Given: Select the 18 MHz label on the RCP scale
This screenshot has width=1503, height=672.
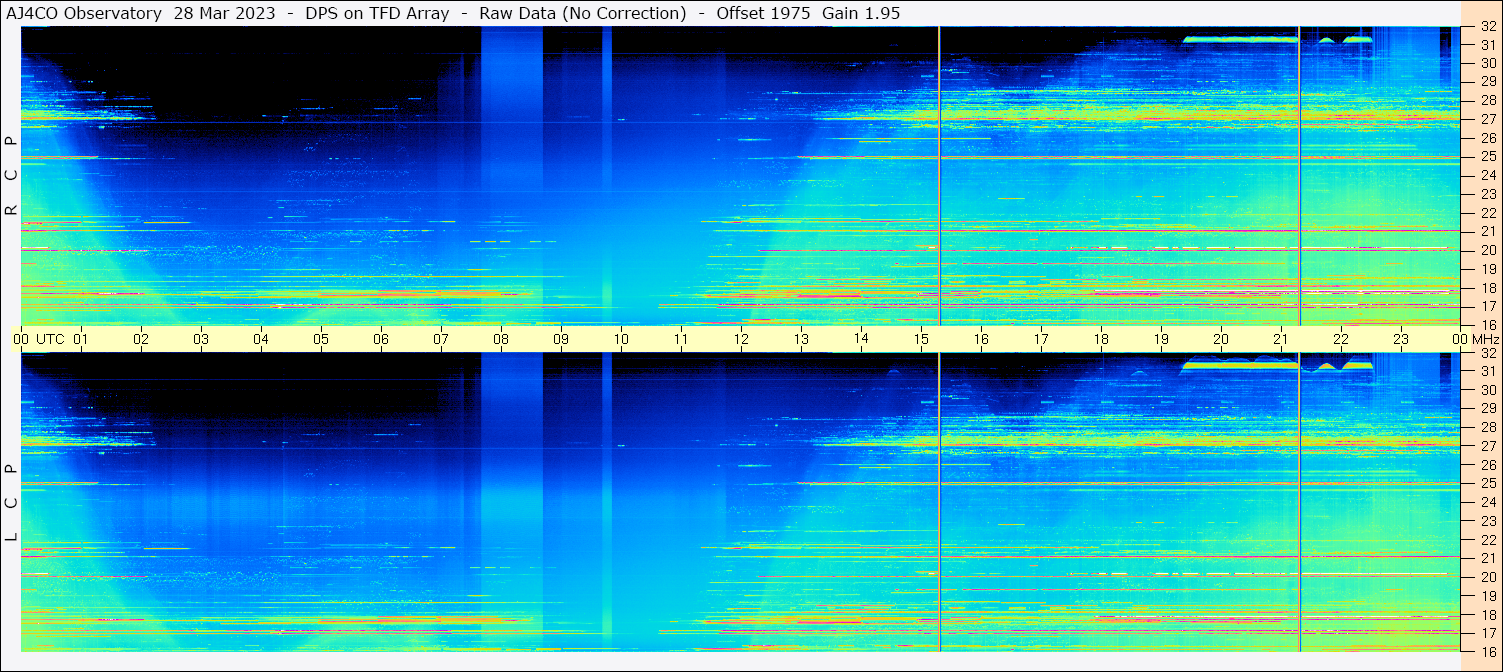Looking at the screenshot, I should point(1488,288).
